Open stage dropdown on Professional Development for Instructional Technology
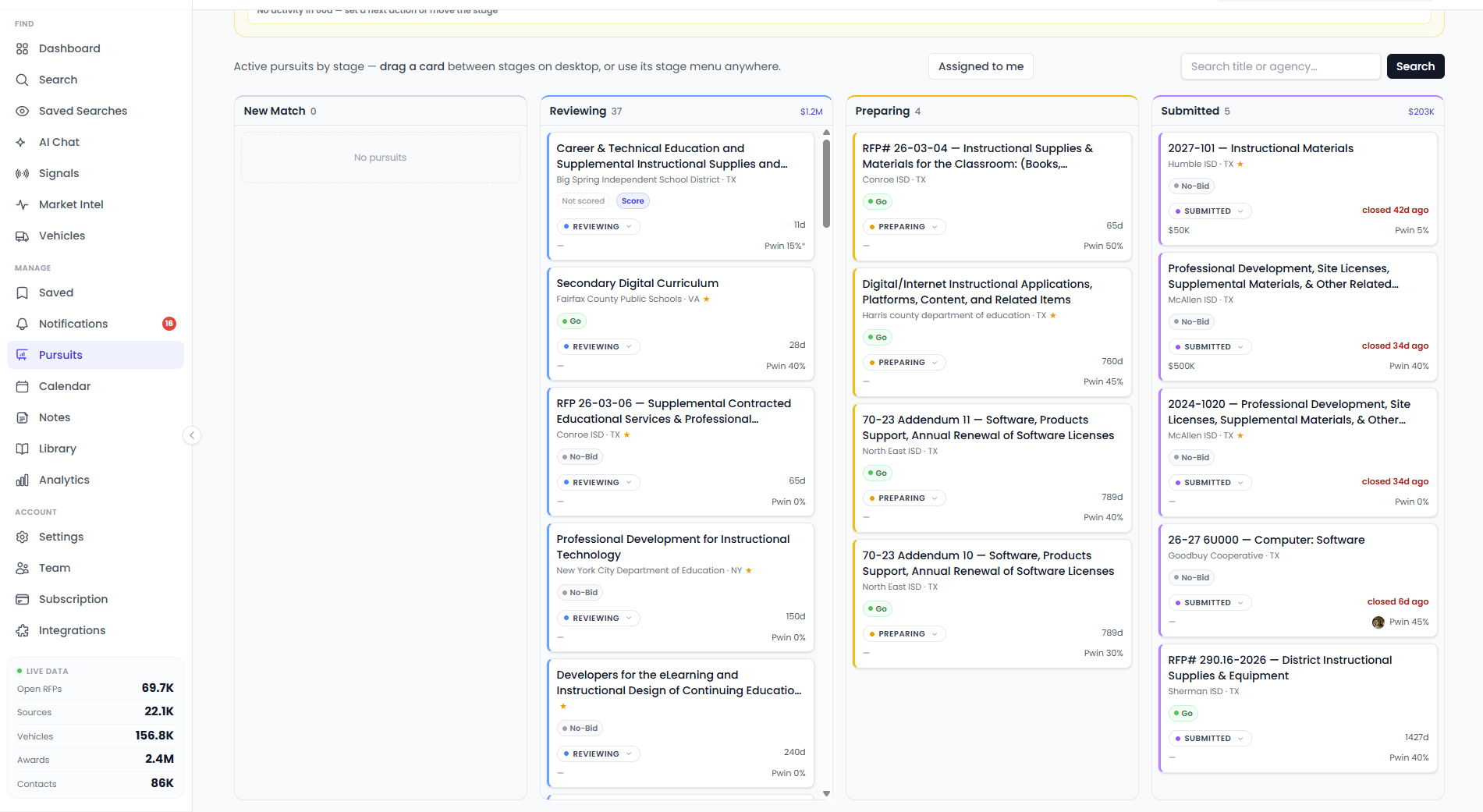The height and width of the screenshot is (812, 1483). click(x=598, y=618)
